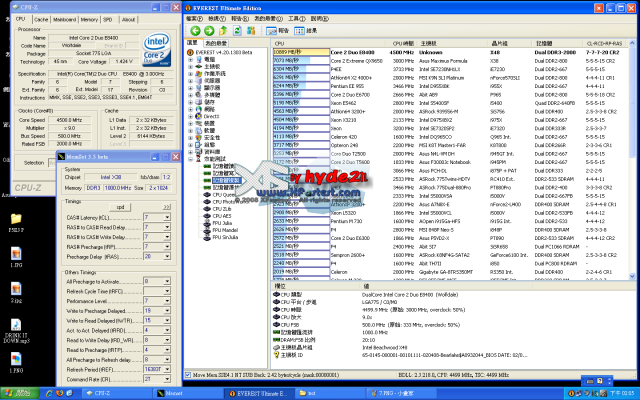Go back with EVEREST green back arrow
The image size is (640, 400).
click(x=196, y=31)
